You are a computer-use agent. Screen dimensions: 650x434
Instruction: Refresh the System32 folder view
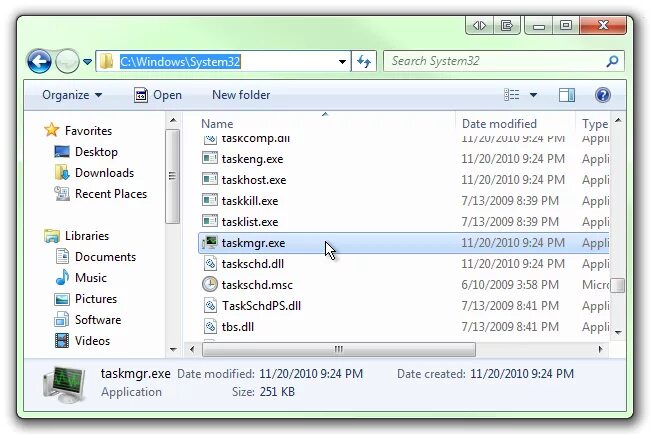(x=364, y=62)
